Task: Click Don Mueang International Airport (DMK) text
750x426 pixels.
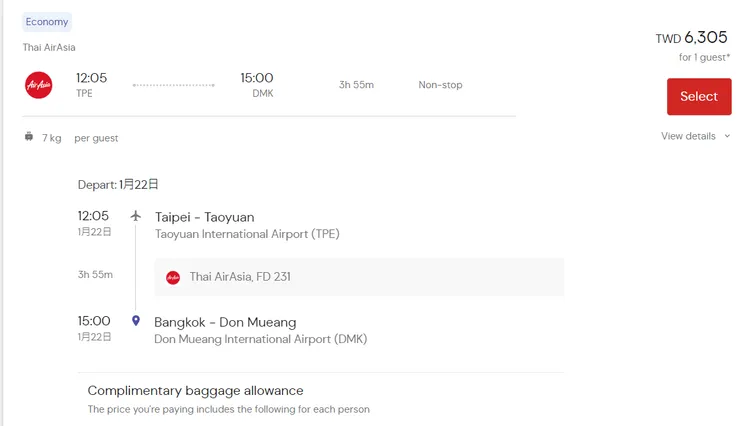Action: [x=260, y=339]
